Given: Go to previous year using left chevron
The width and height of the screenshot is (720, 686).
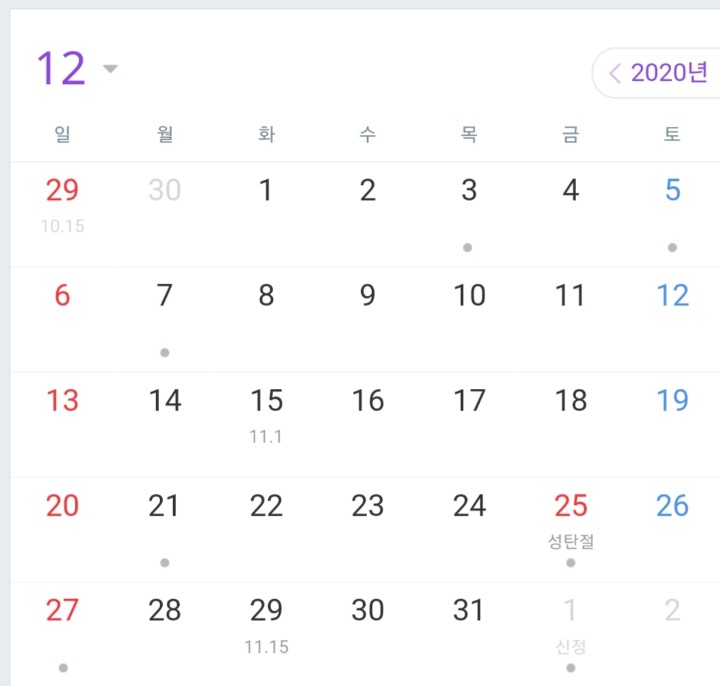Looking at the screenshot, I should [x=615, y=73].
